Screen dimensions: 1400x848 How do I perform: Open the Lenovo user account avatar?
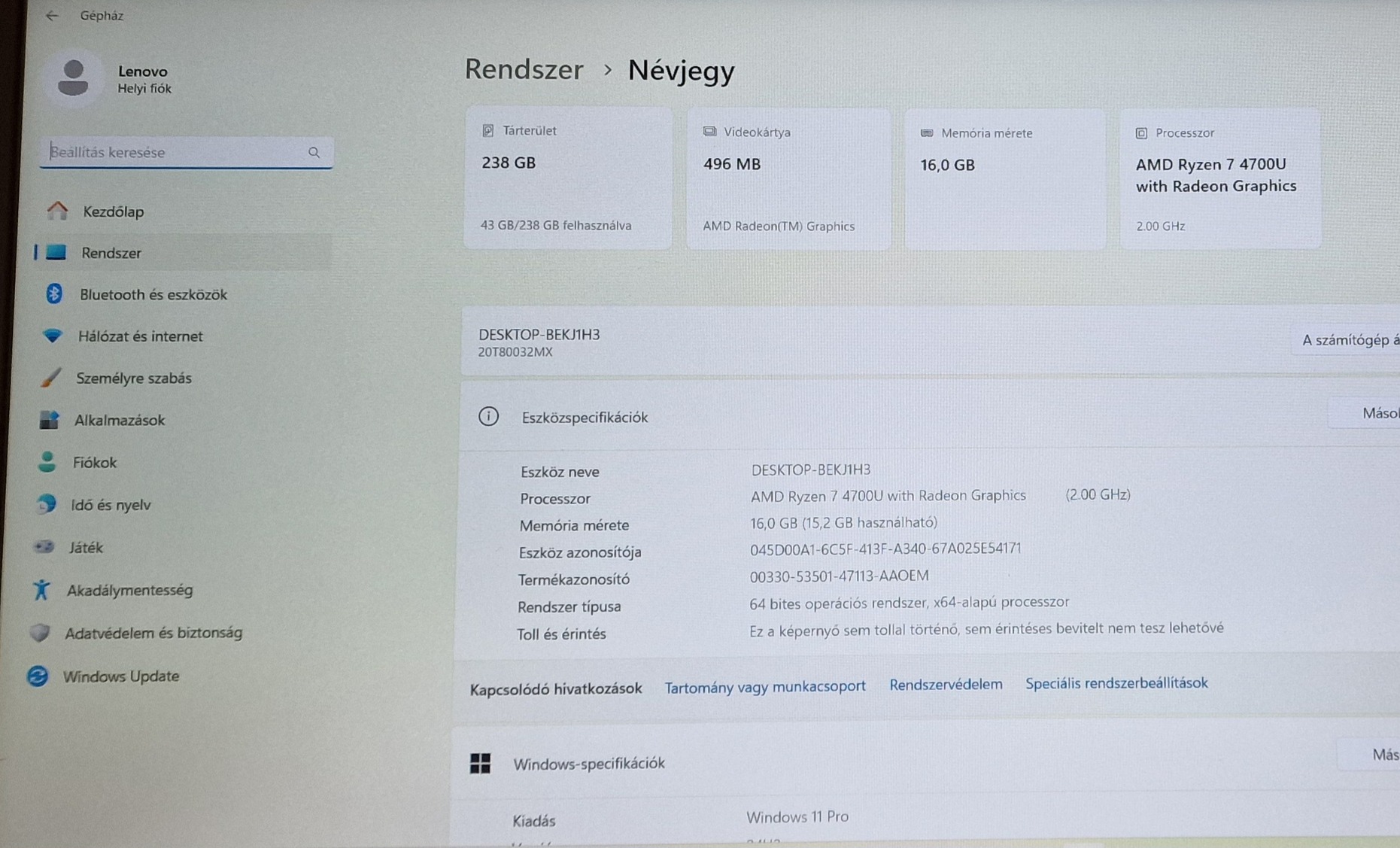[x=73, y=78]
